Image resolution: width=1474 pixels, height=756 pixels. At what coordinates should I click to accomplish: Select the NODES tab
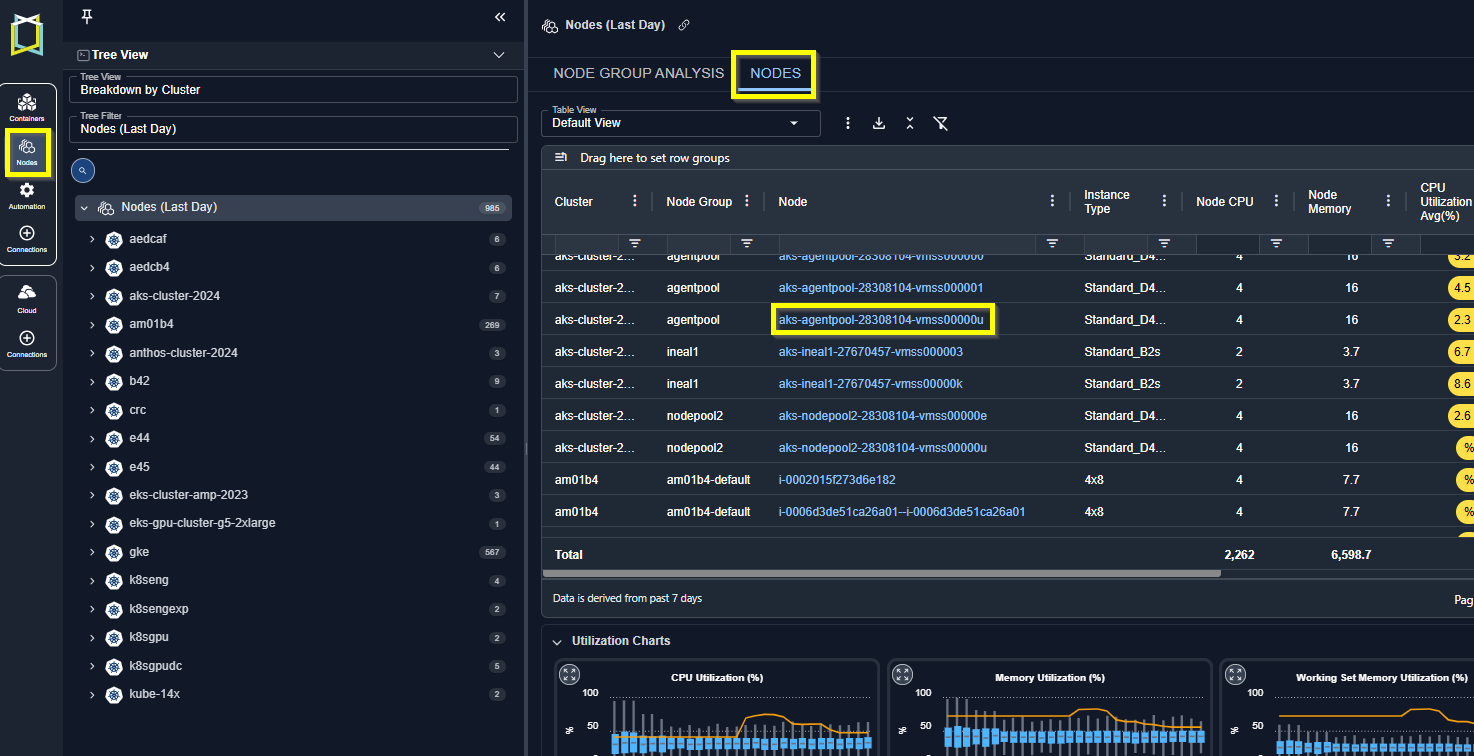[775, 73]
